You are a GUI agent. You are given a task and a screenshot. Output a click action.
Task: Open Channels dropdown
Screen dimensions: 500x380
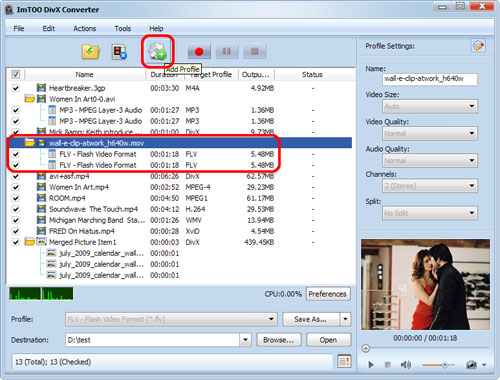[430, 186]
